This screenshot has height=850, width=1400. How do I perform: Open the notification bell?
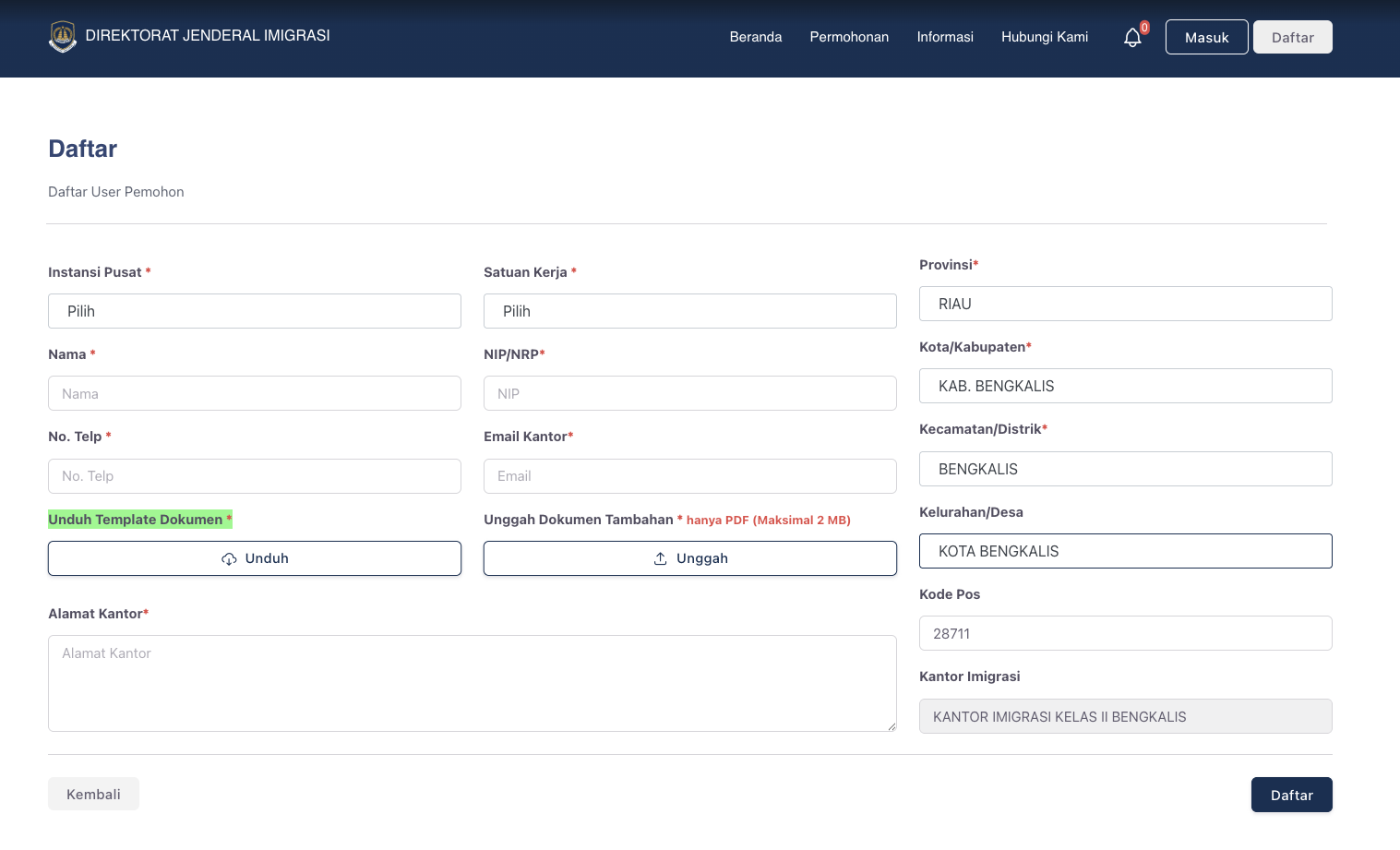tap(1132, 38)
